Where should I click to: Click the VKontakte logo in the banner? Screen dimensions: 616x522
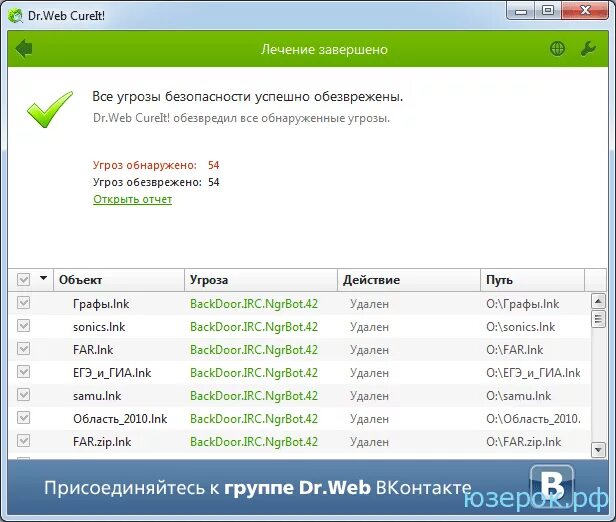(552, 486)
